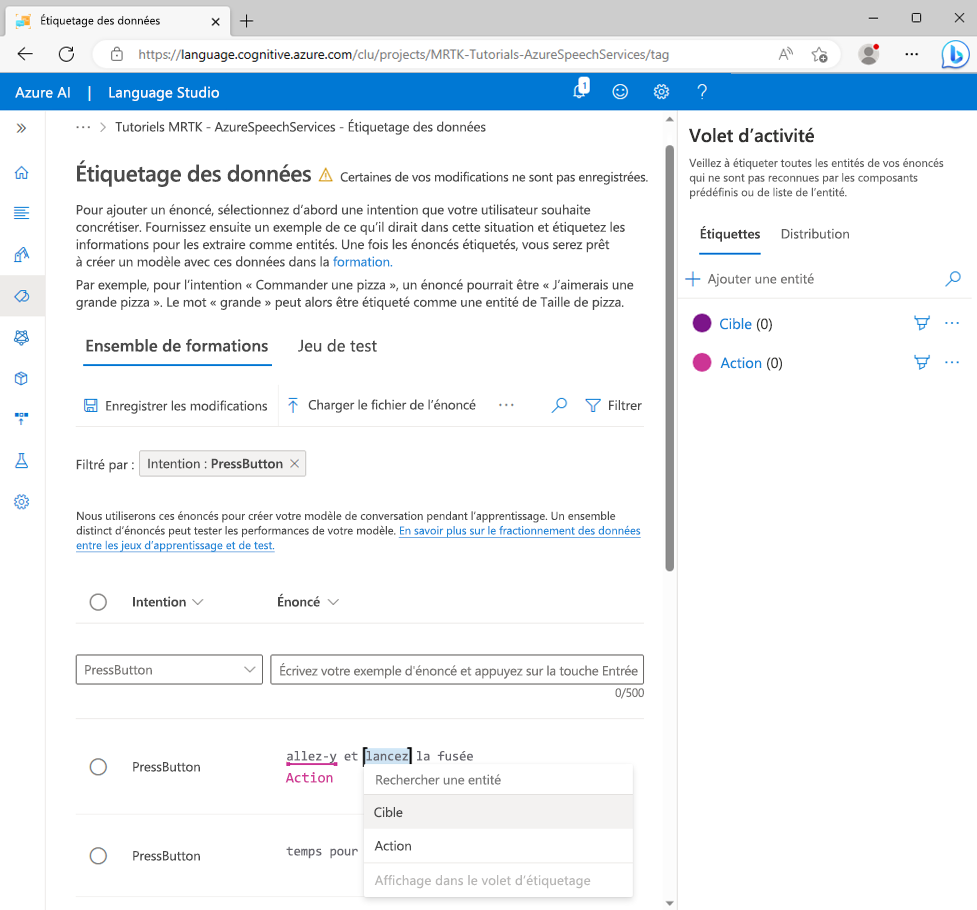
Task: Sort by Intention column chevron
Action: click(x=198, y=602)
